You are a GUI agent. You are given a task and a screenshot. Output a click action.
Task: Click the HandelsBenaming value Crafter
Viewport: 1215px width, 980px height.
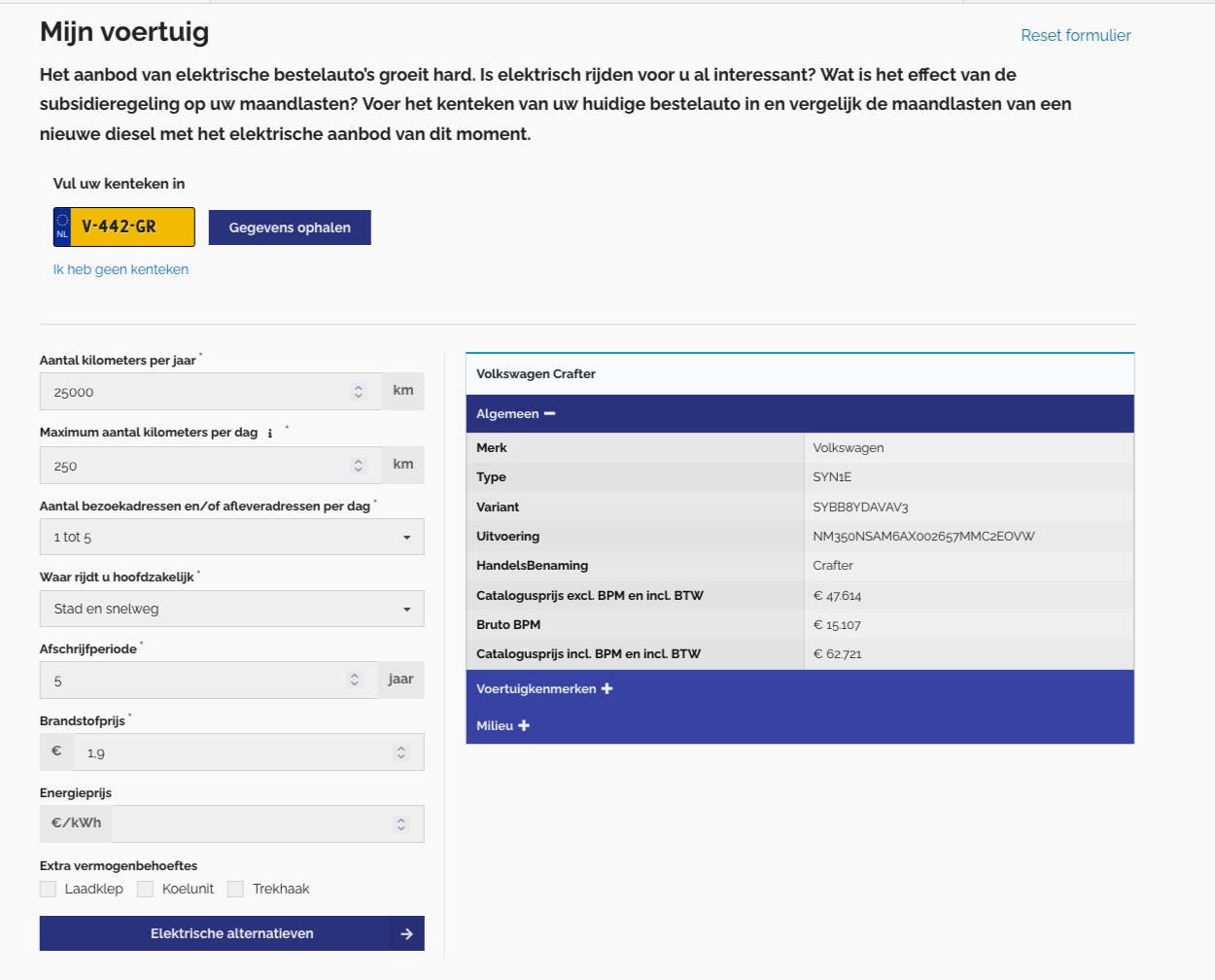click(x=833, y=565)
